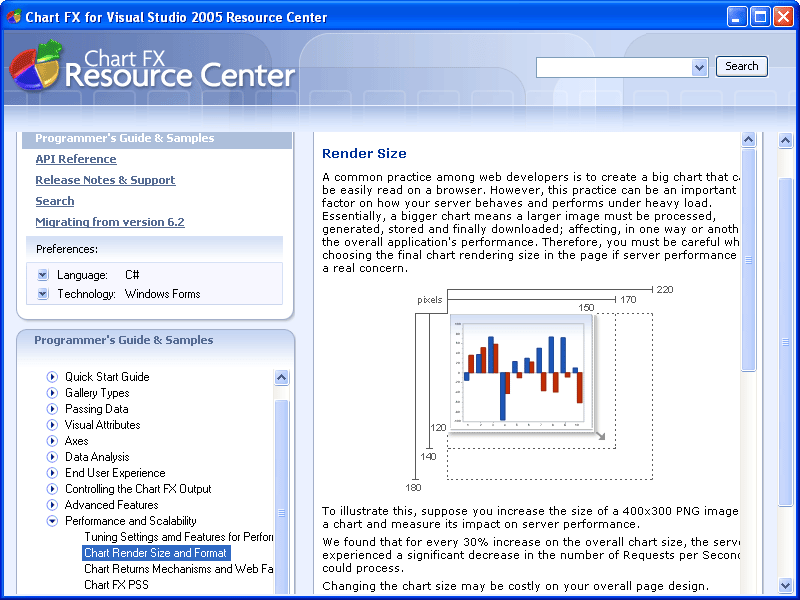This screenshot has width=800, height=600.
Task: Open Release Notes & Support link
Action: click(106, 180)
